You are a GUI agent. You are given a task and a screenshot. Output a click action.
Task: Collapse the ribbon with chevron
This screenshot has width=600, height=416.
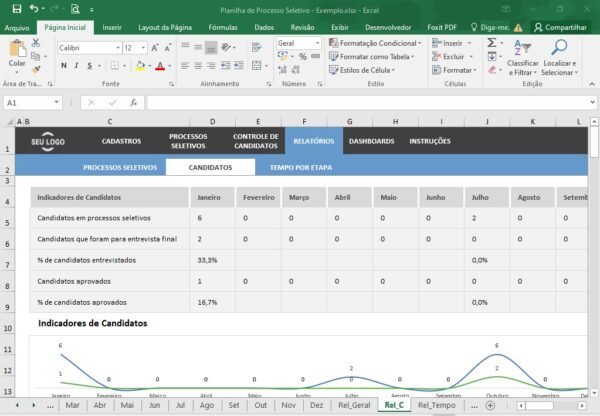[x=592, y=84]
